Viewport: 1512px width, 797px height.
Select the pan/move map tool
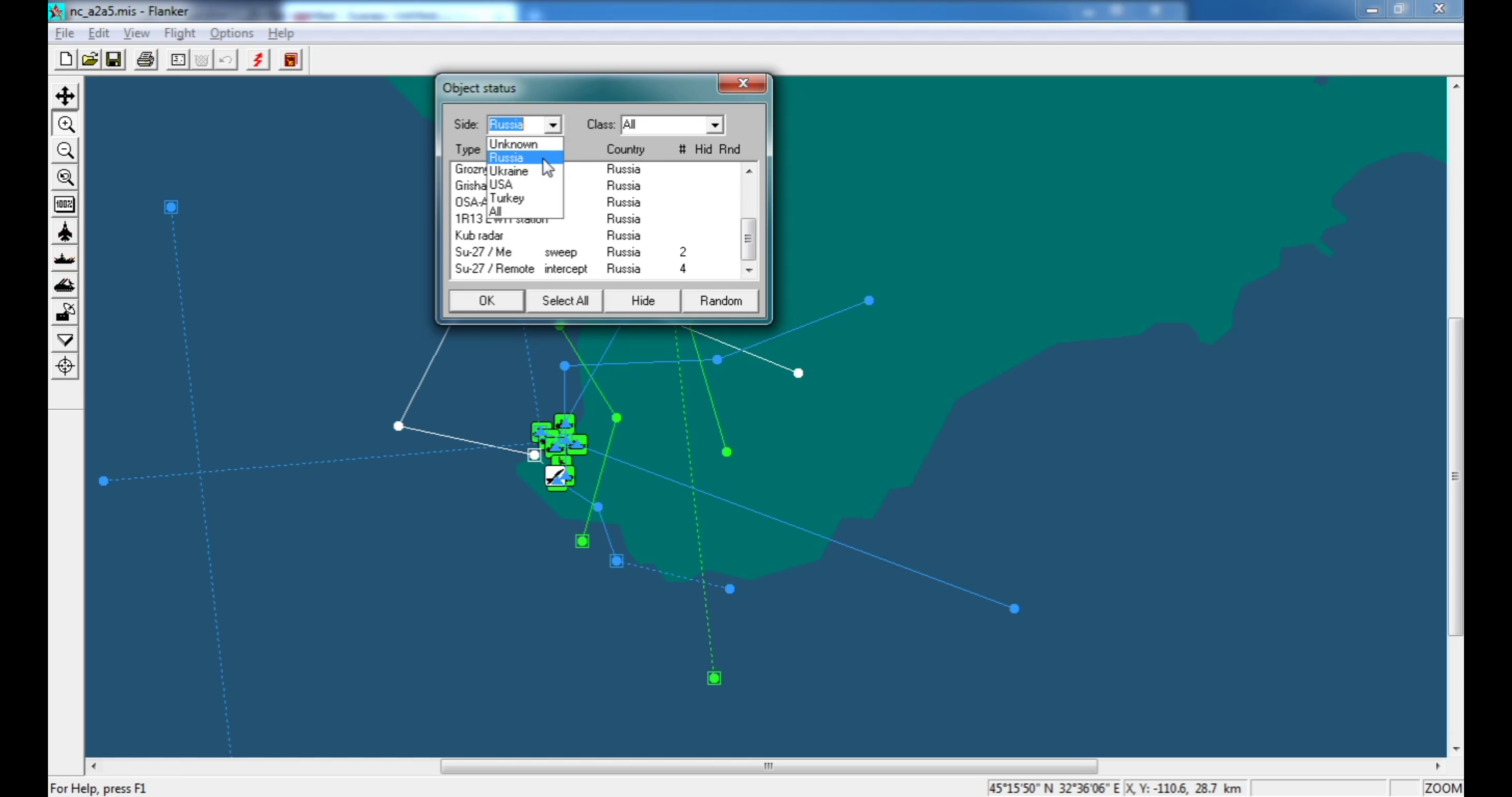point(65,96)
